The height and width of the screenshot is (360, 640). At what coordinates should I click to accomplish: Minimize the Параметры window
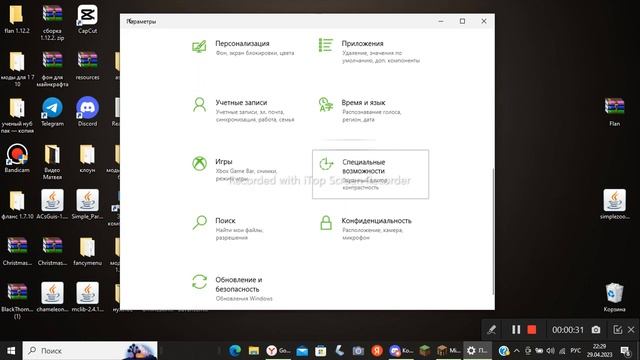click(x=441, y=21)
